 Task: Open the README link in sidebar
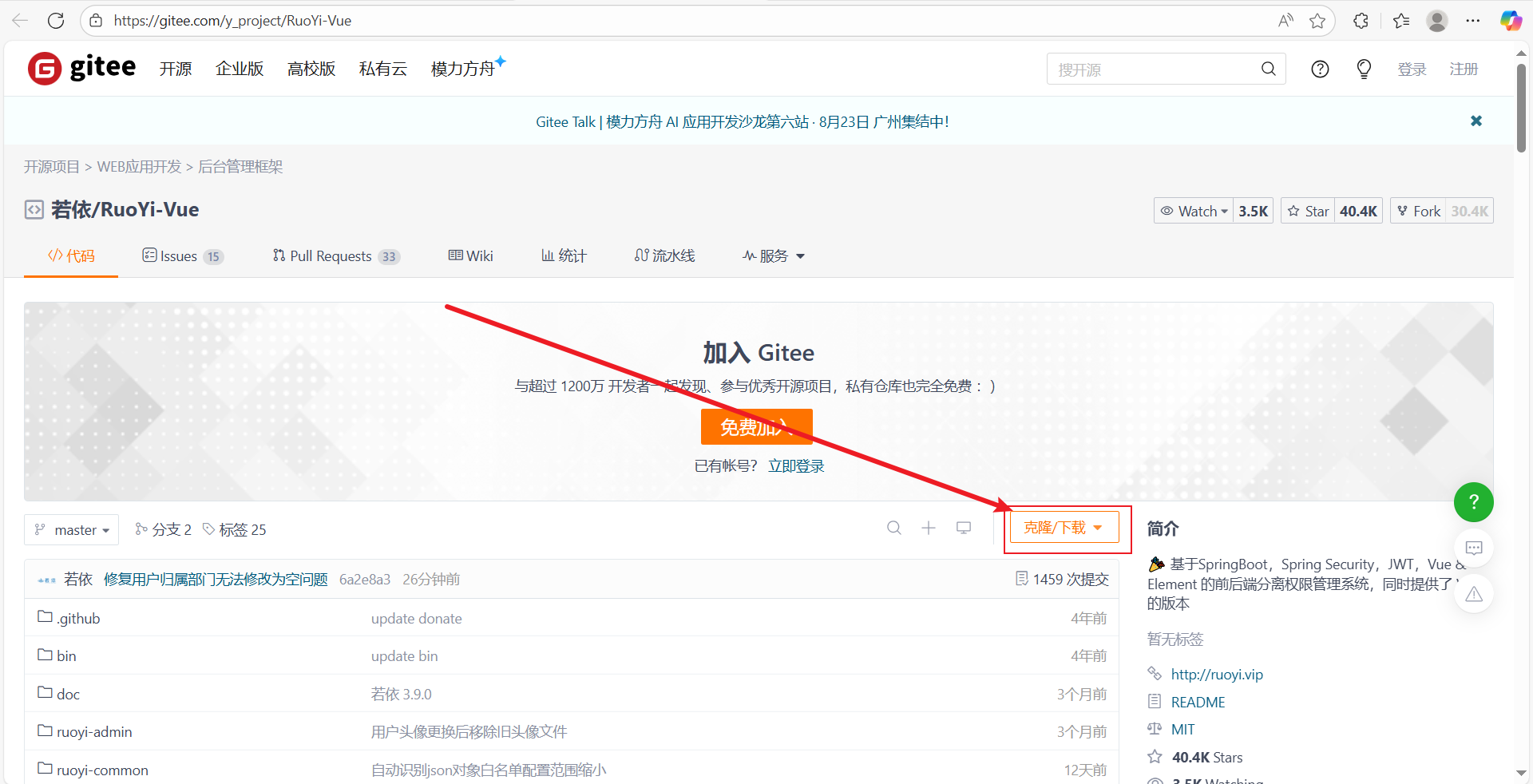(x=1198, y=702)
